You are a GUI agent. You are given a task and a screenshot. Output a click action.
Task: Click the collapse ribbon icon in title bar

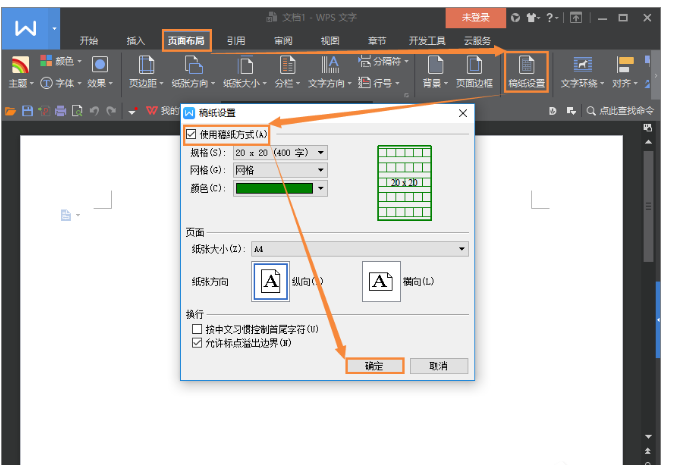576,18
